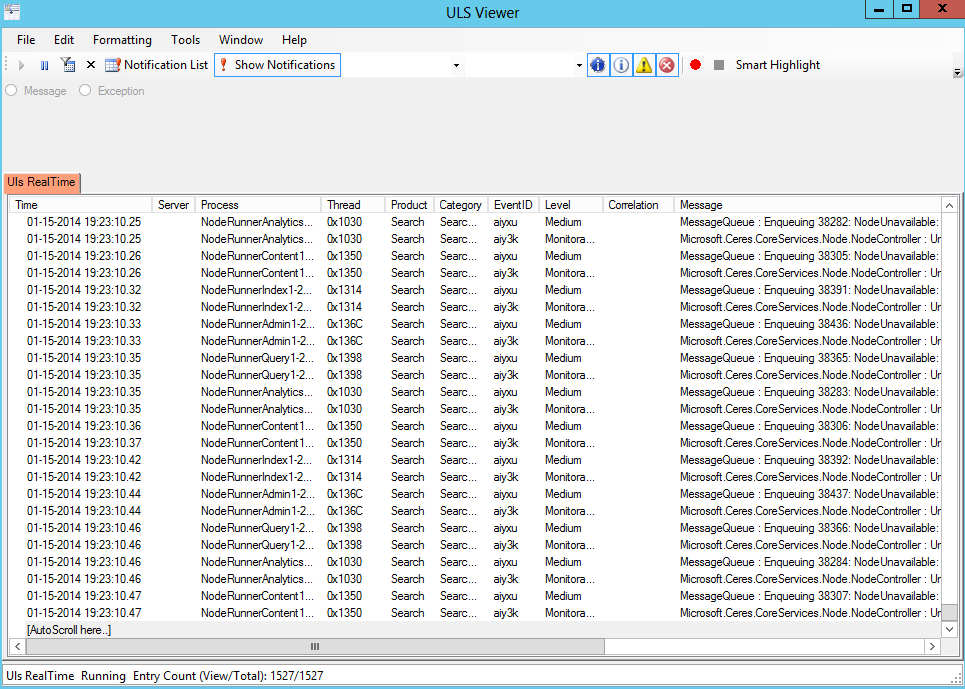Viewport: 965px width, 689px height.
Task: Select row with message Enqueuing 38436
Action: click(475, 324)
